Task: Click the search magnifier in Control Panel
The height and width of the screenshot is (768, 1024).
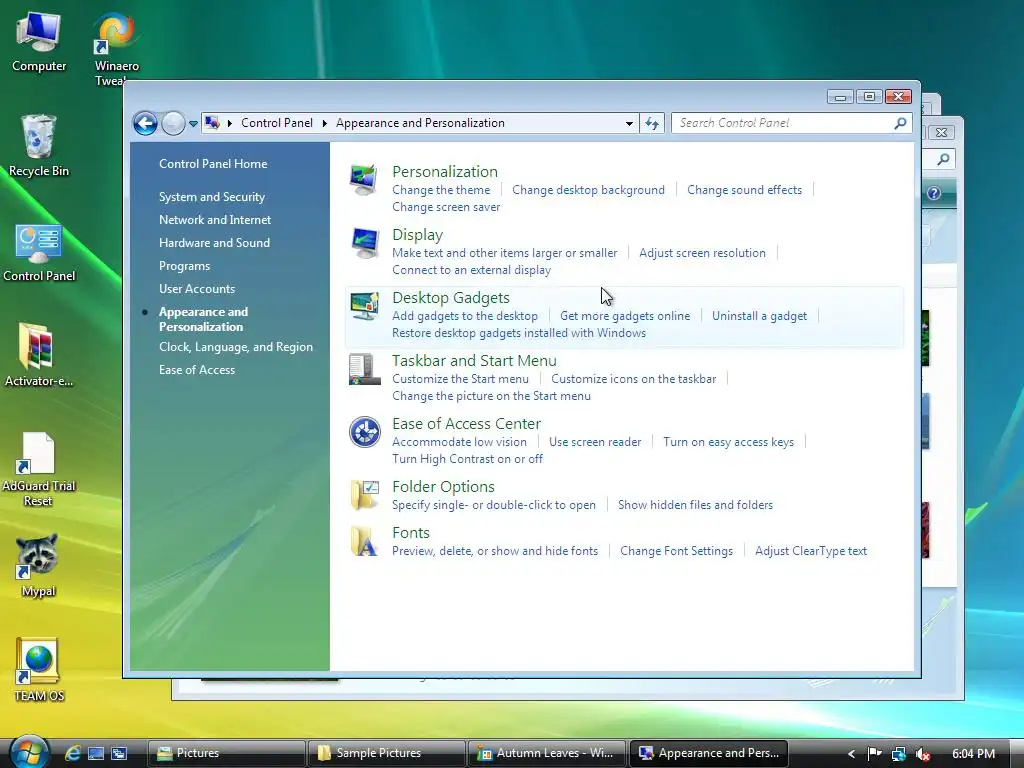Action: tap(900, 123)
